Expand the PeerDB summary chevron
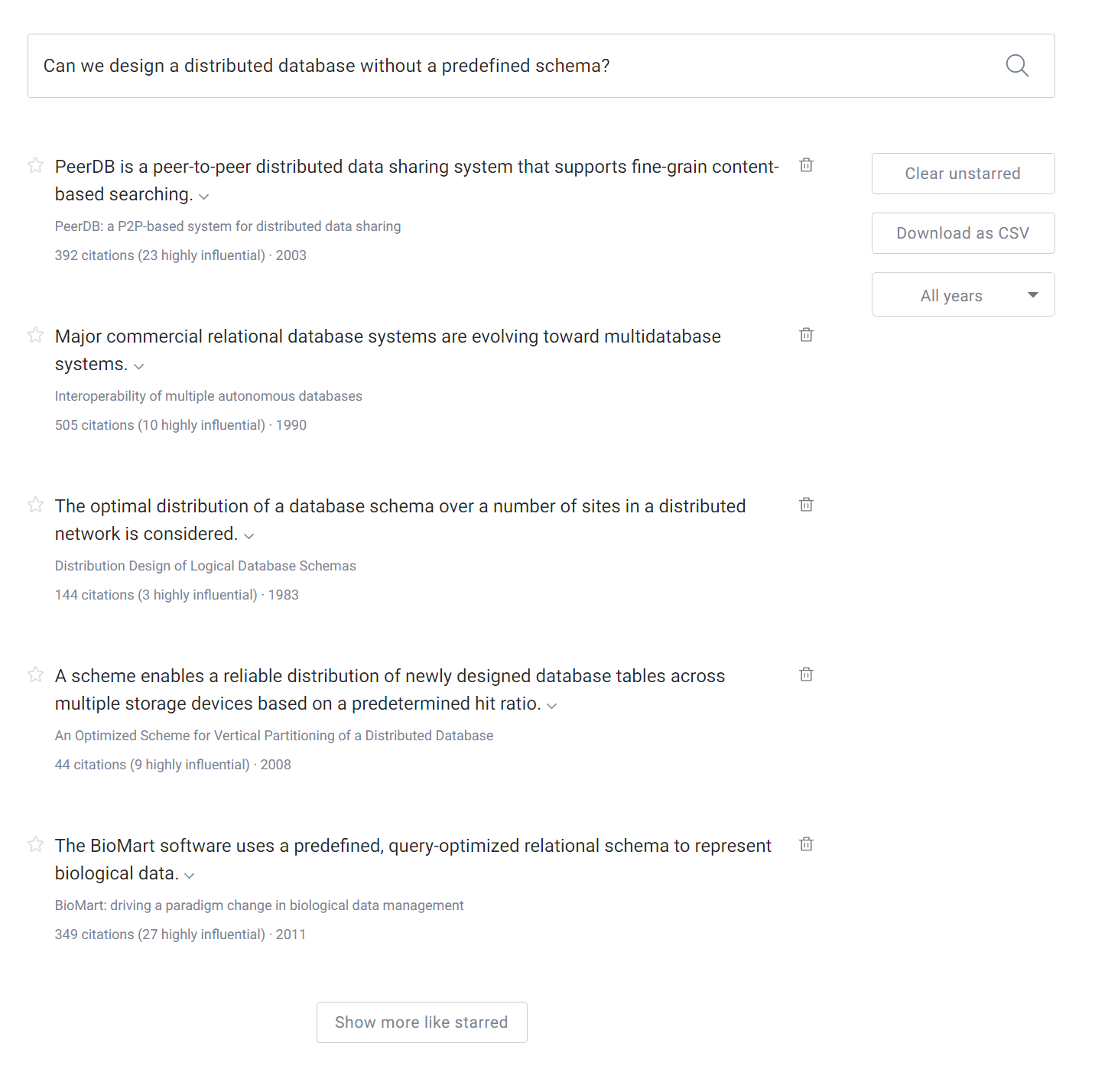Screen dimensions: 1095x1092 (x=204, y=197)
